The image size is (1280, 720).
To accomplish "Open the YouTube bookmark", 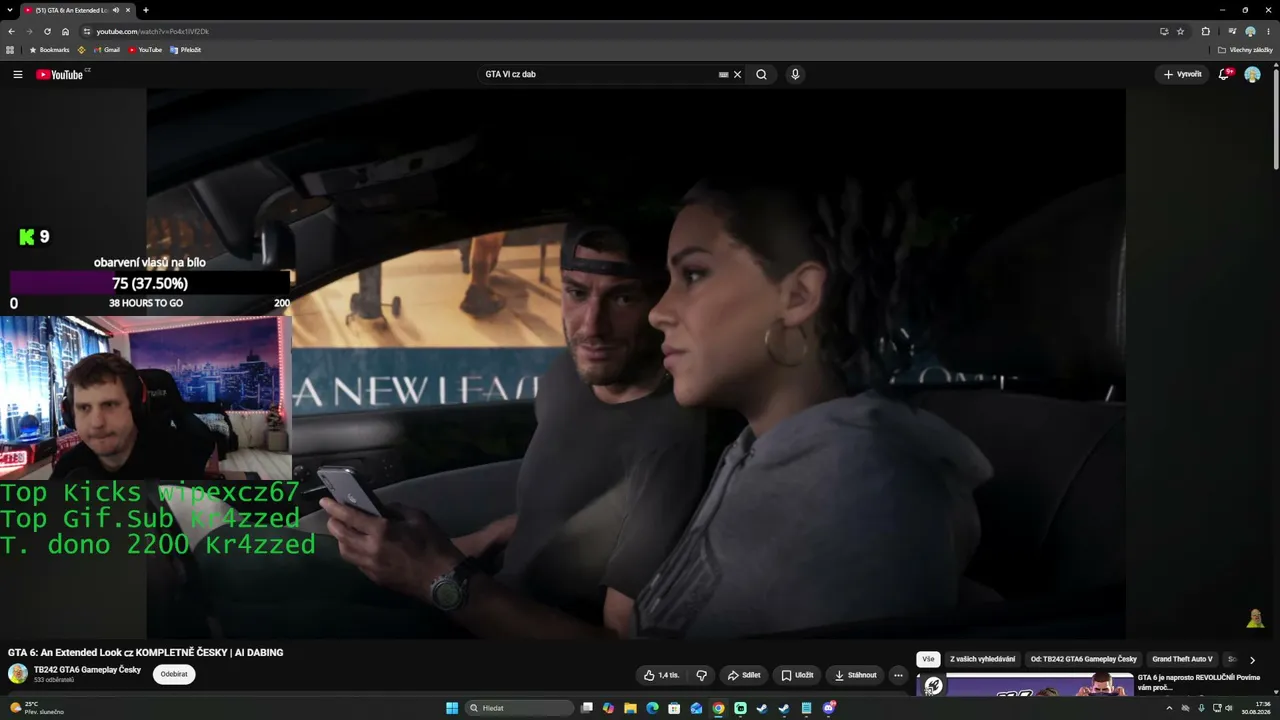I will [x=145, y=50].
